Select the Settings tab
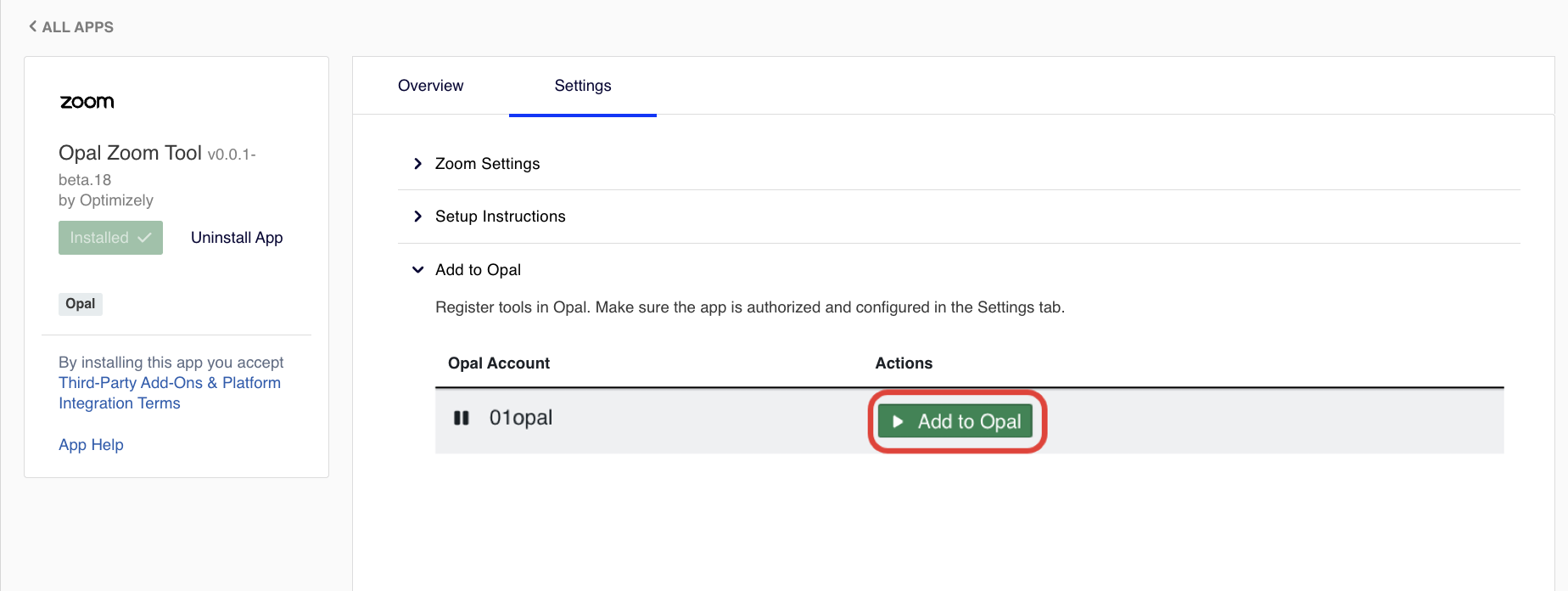Screen dimensions: 1568x591 coord(583,86)
